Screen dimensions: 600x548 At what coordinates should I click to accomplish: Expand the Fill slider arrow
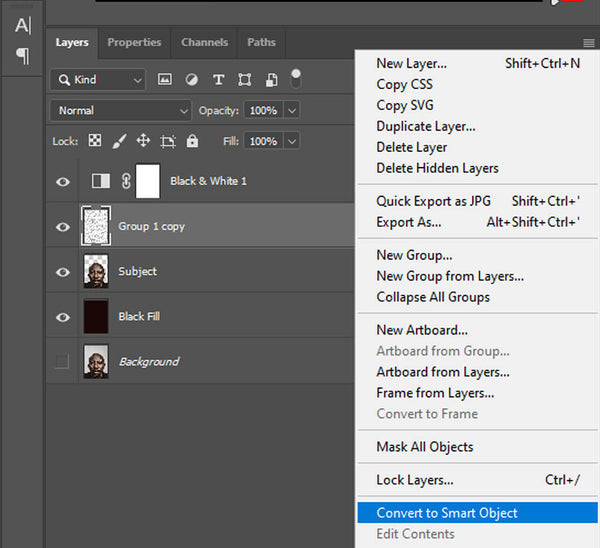292,141
